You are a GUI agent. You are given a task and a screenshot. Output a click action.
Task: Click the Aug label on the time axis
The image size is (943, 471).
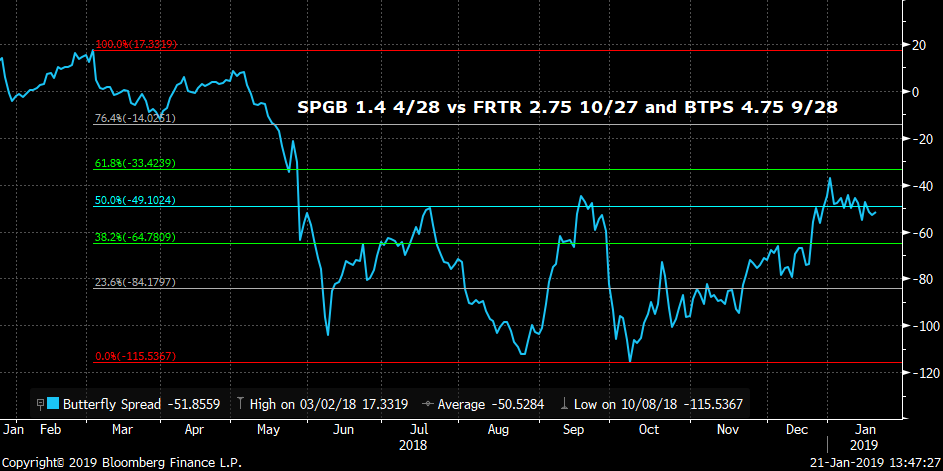pyautogui.click(x=498, y=429)
